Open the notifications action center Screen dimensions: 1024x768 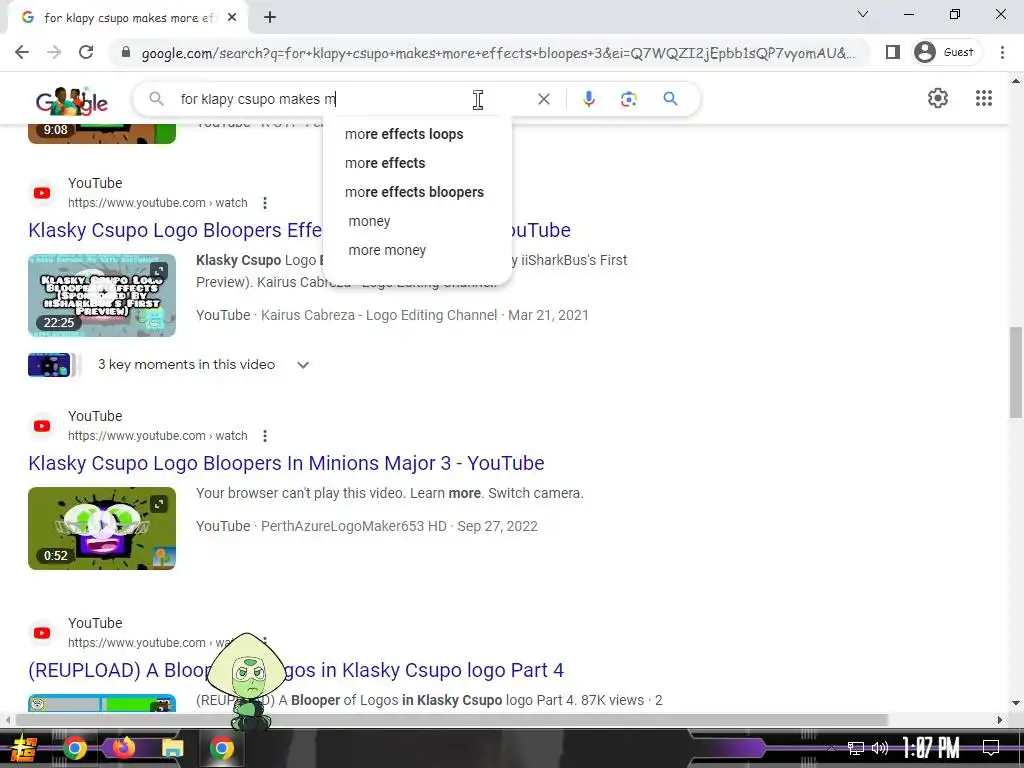click(991, 748)
